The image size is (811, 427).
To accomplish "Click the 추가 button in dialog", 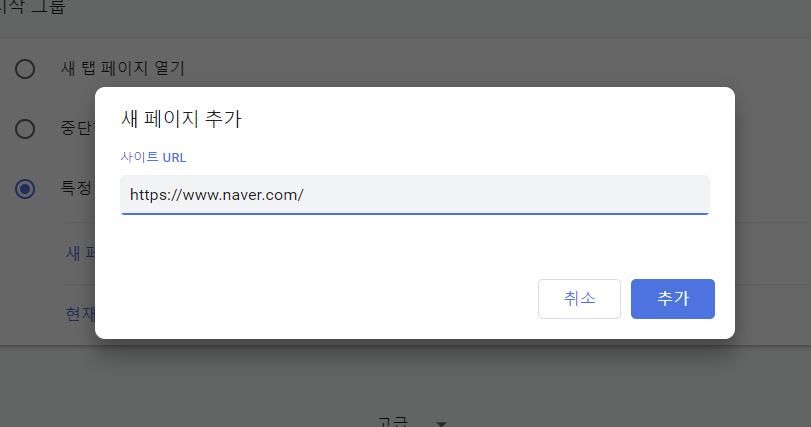I will tap(672, 299).
